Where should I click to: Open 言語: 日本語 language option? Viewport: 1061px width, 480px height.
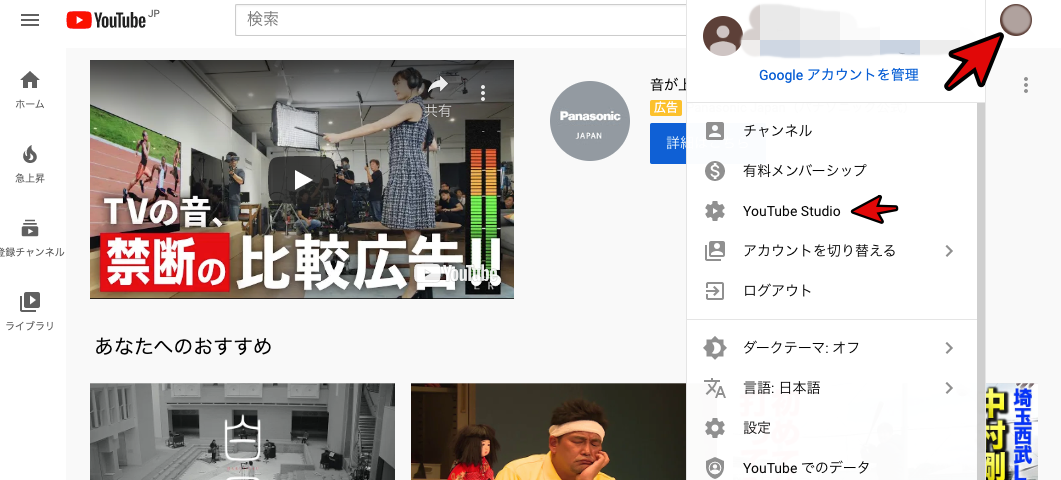tap(832, 388)
